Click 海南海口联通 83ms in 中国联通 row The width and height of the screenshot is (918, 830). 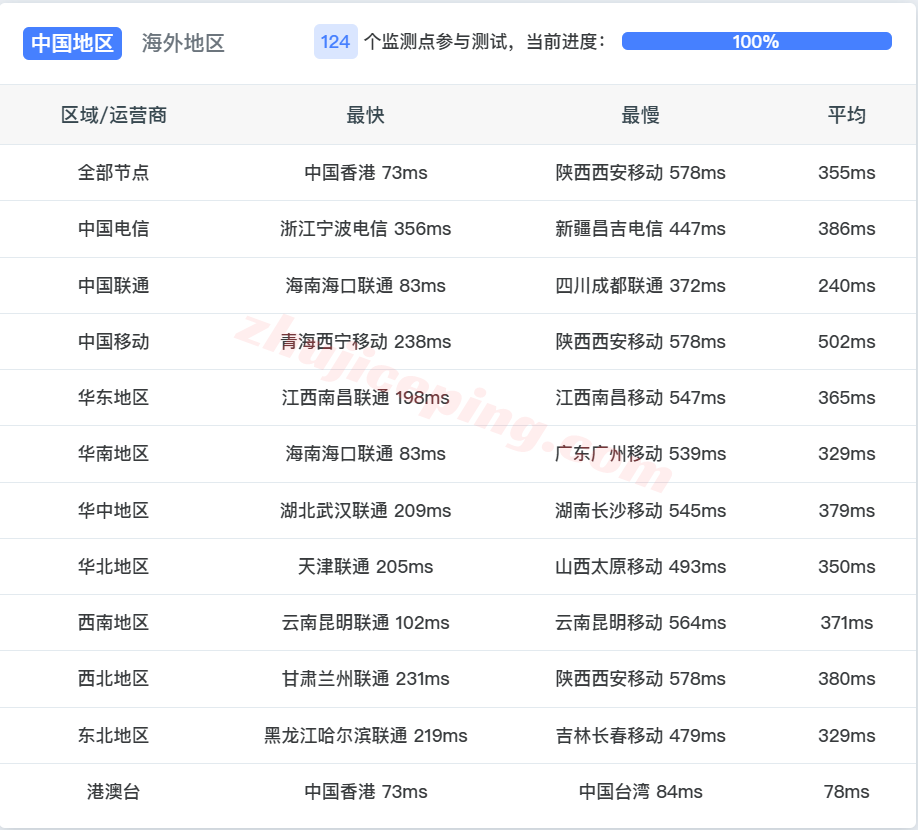366,286
